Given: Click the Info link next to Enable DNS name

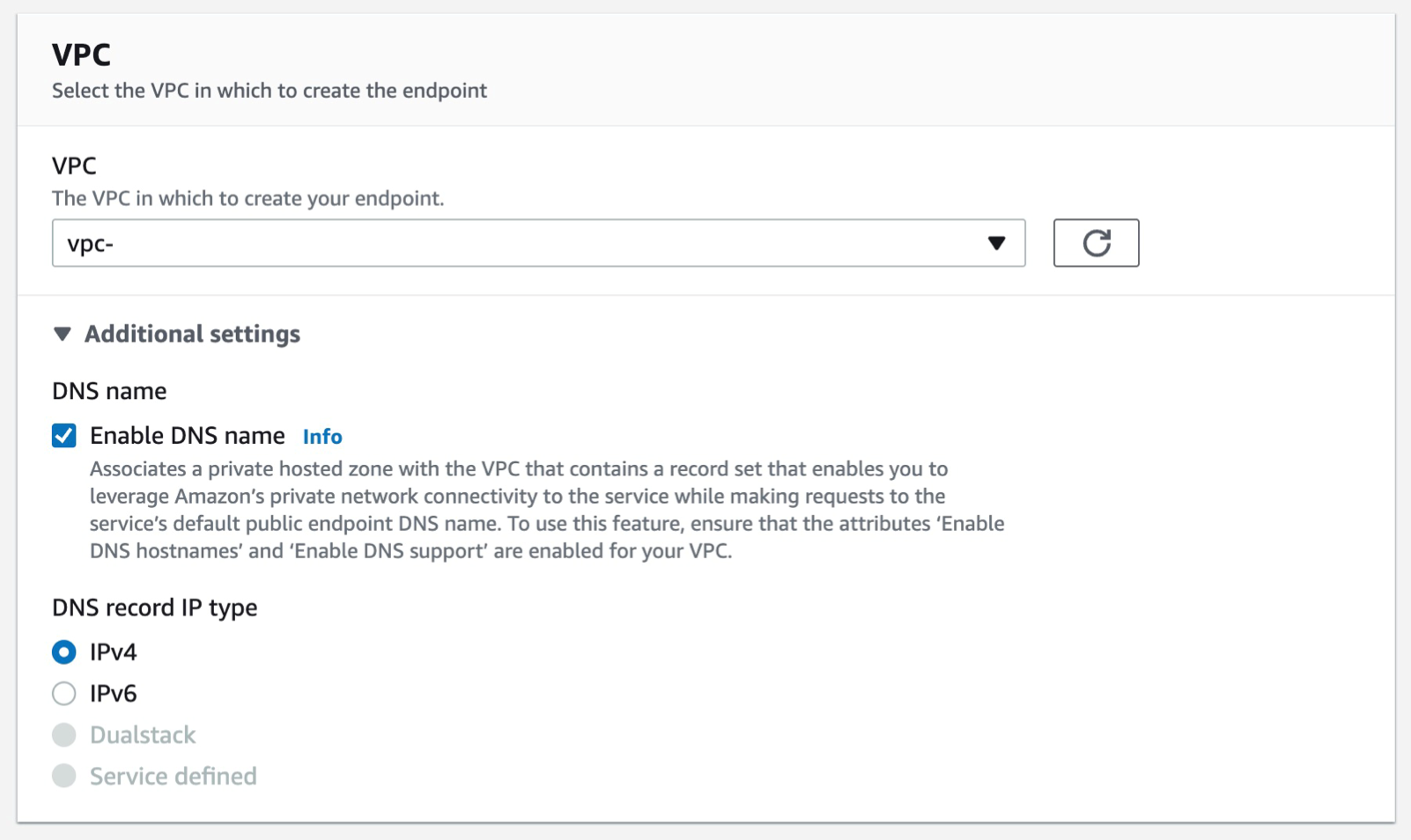Looking at the screenshot, I should coord(321,436).
